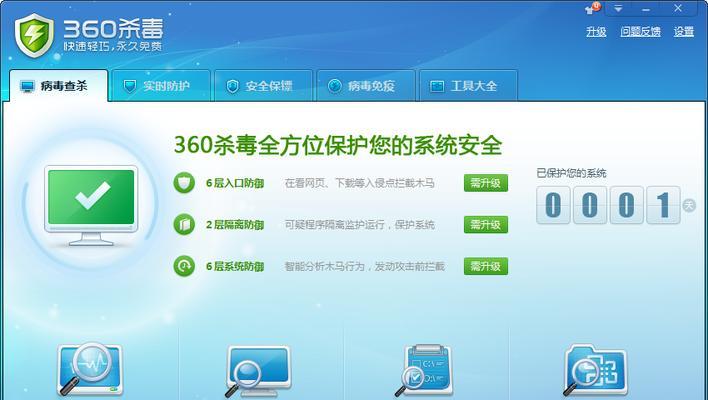Switch to 实时防护 tab
This screenshot has width=708, height=400.
[x=162, y=86]
